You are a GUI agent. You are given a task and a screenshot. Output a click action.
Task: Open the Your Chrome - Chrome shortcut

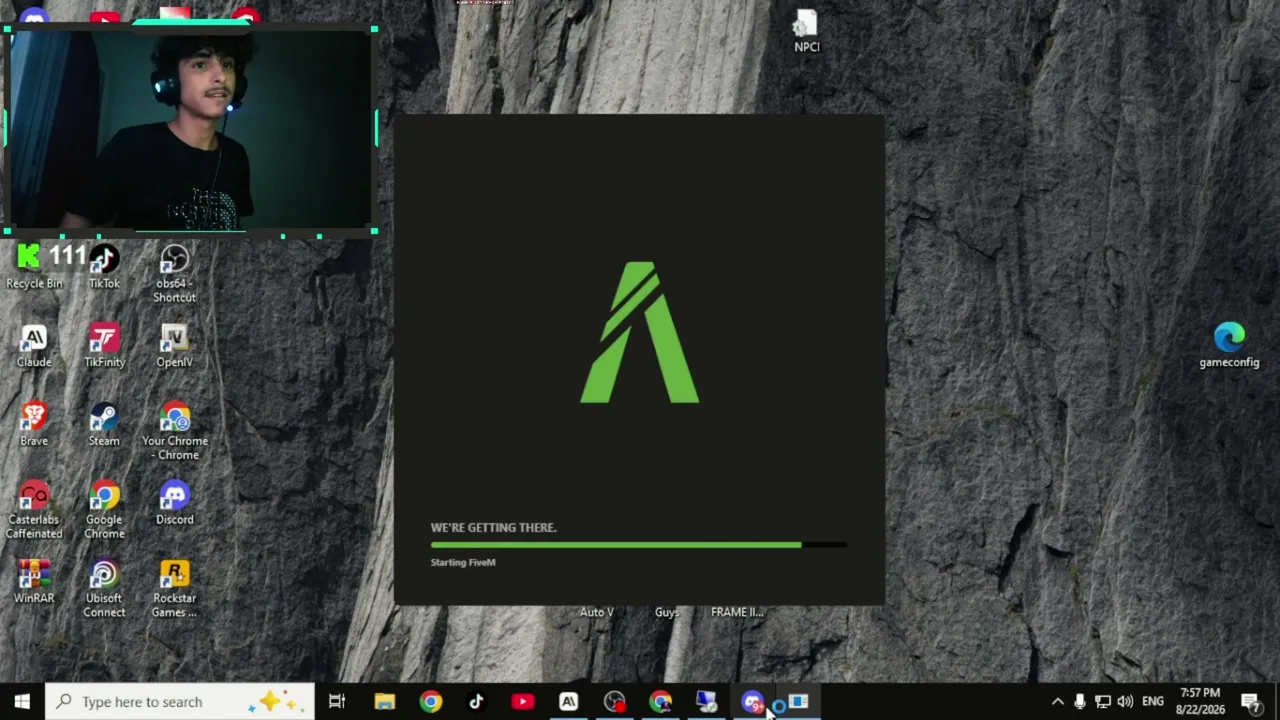pos(175,431)
